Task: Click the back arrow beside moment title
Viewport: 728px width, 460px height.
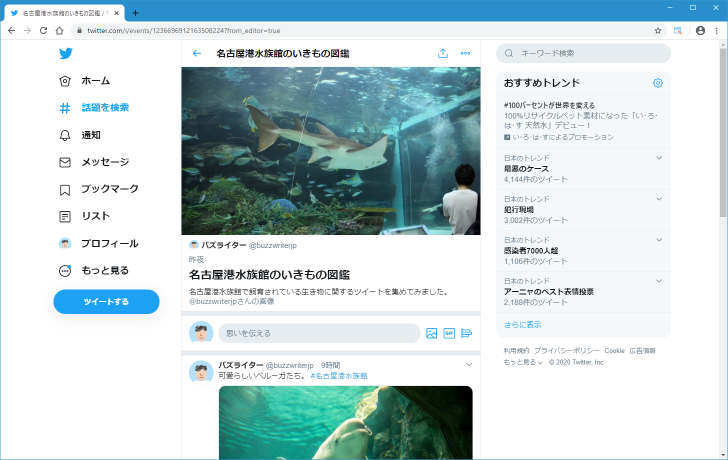Action: [197, 53]
